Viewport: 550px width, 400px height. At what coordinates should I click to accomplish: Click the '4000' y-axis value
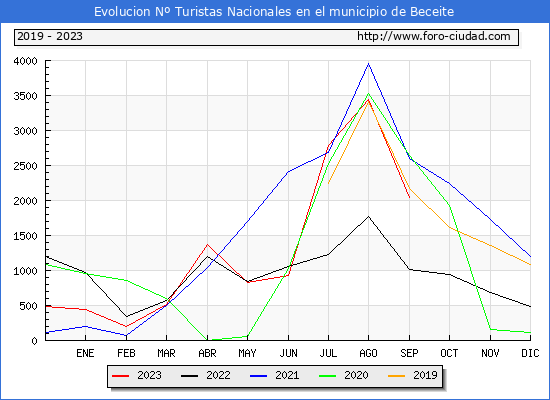pos(25,61)
